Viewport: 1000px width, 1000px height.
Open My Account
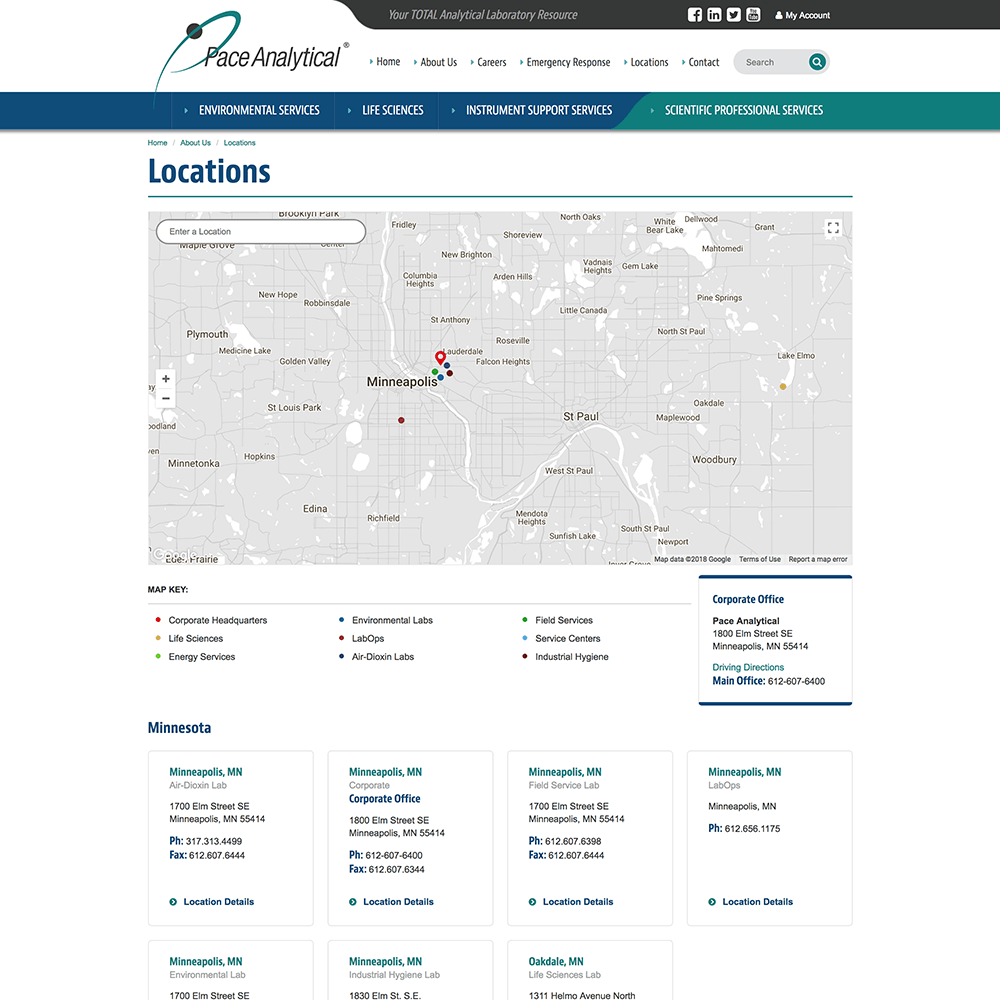[x=802, y=15]
